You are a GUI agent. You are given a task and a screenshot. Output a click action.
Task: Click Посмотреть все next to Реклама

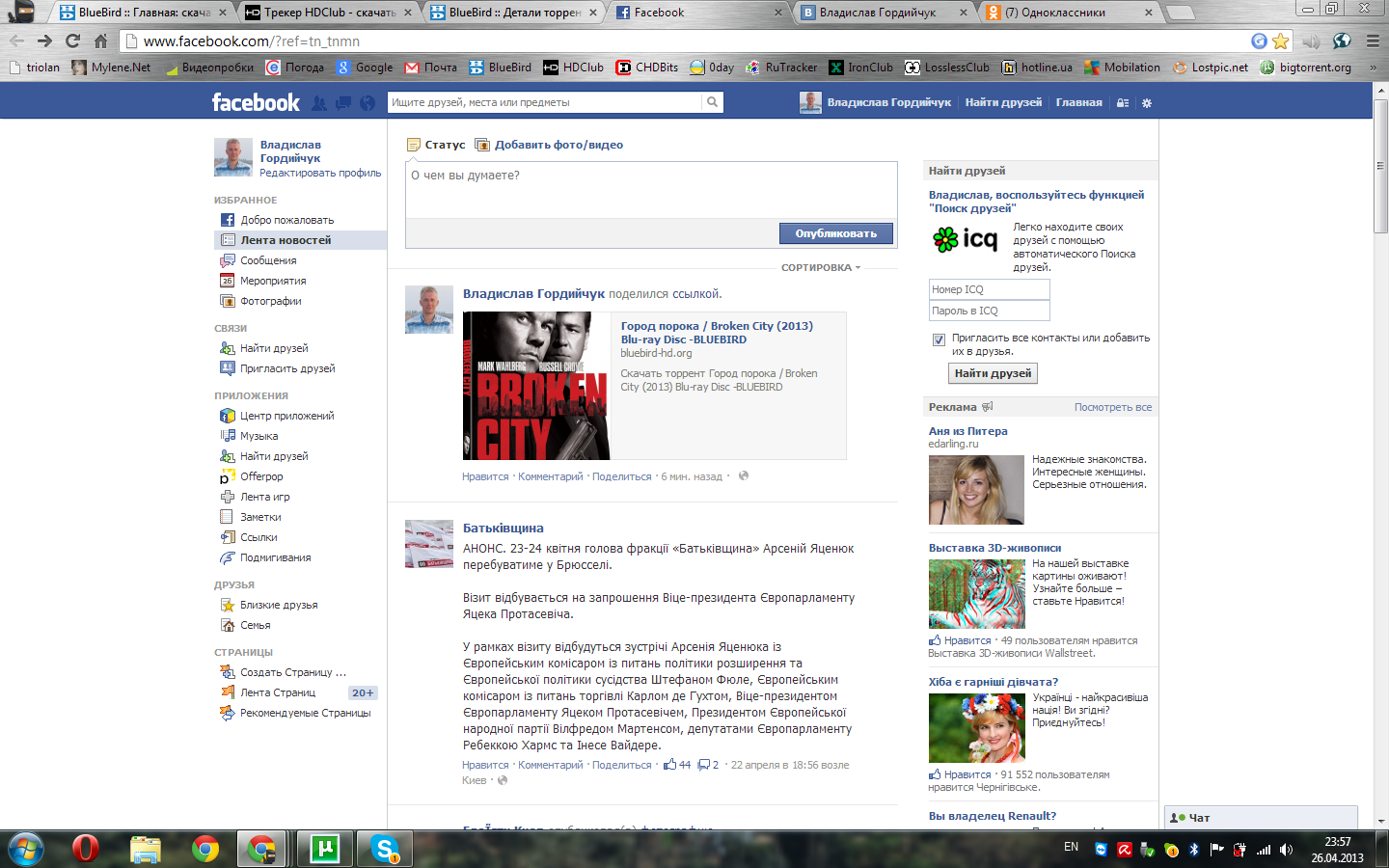click(x=1113, y=407)
